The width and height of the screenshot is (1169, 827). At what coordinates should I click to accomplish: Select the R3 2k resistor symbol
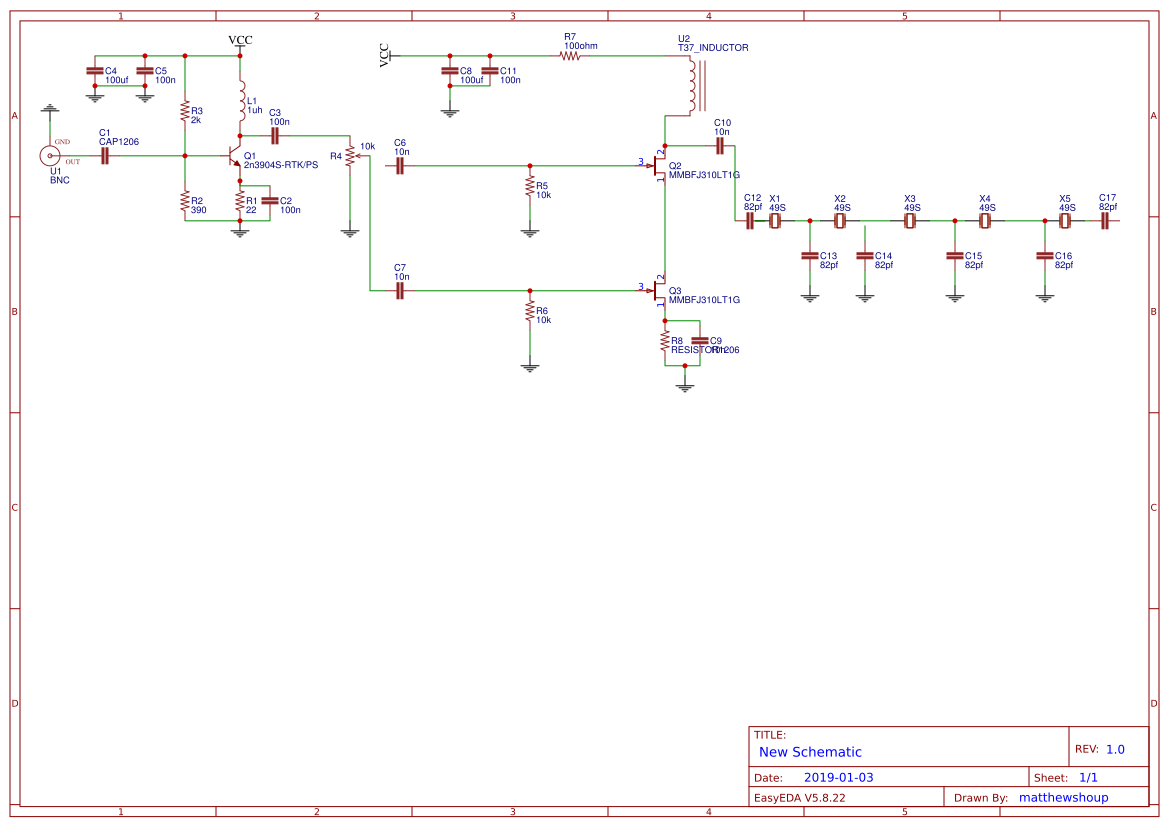pyautogui.click(x=185, y=113)
